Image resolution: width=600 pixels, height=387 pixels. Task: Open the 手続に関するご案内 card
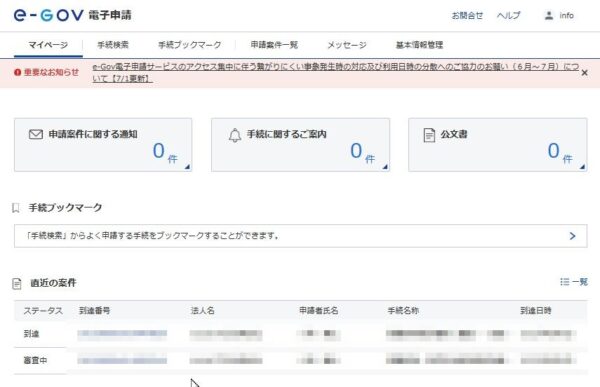pos(300,145)
